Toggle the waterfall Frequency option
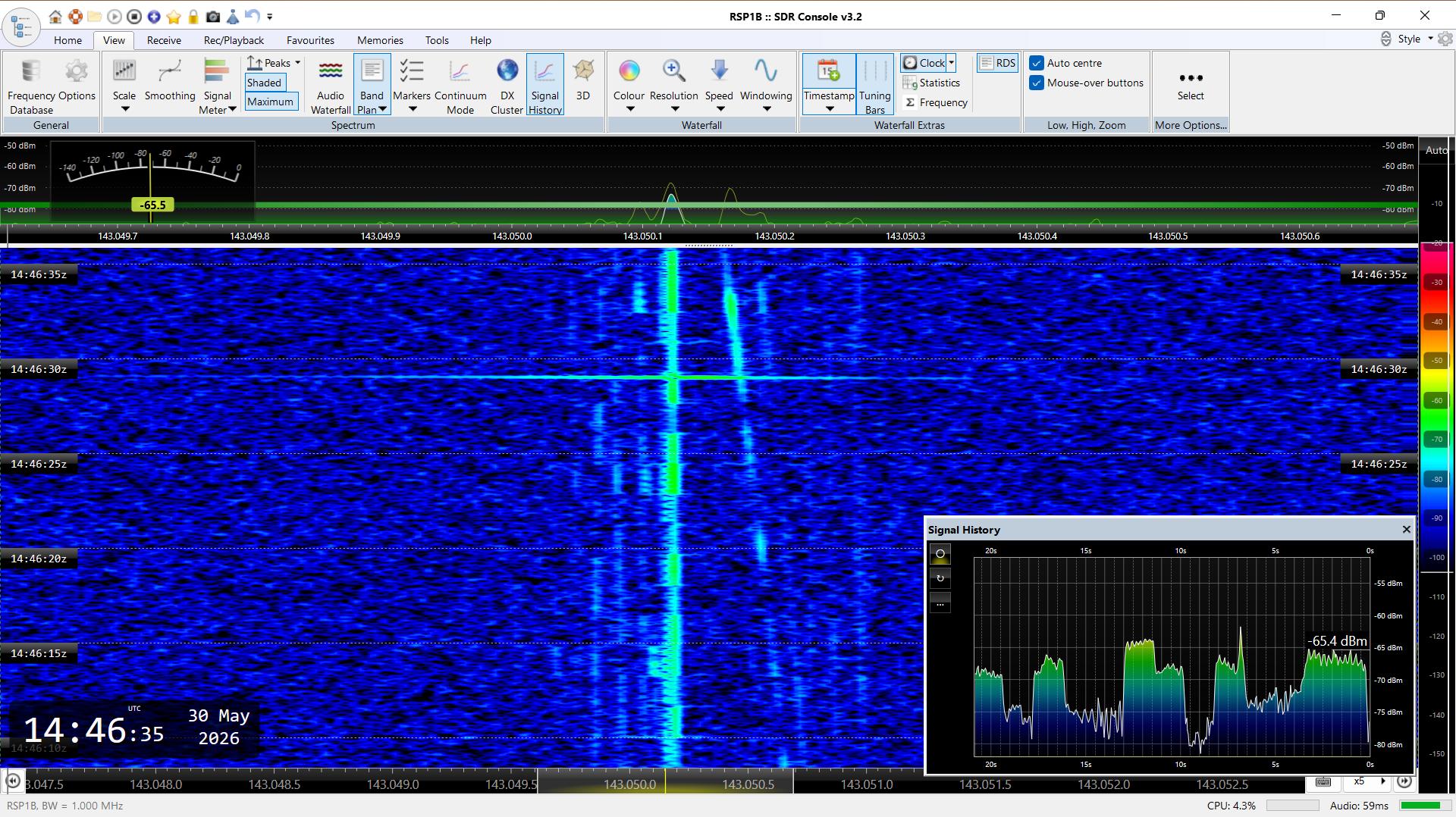This screenshot has height=817, width=1456. (936, 102)
